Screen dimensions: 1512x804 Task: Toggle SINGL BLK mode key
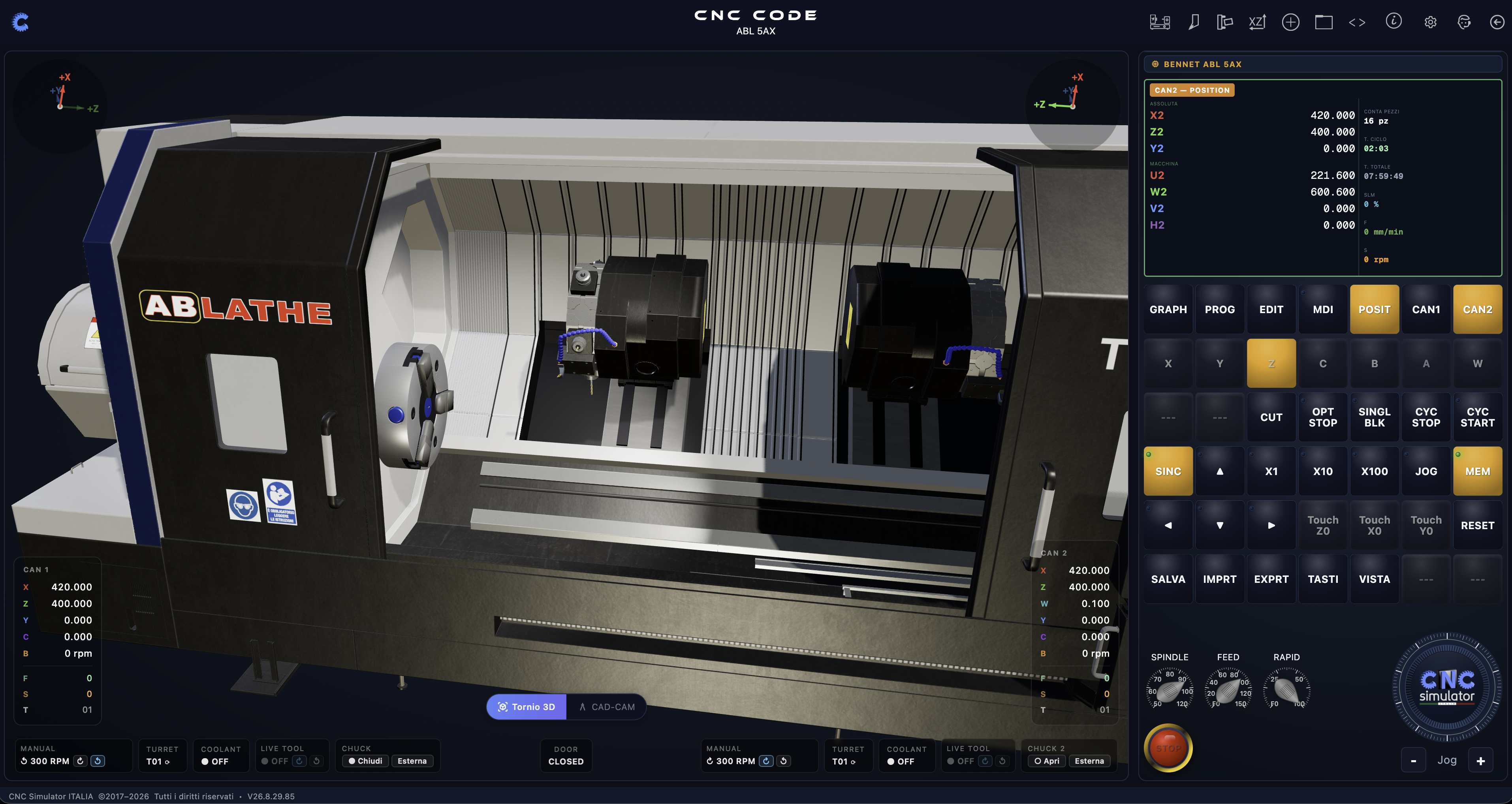click(x=1374, y=417)
